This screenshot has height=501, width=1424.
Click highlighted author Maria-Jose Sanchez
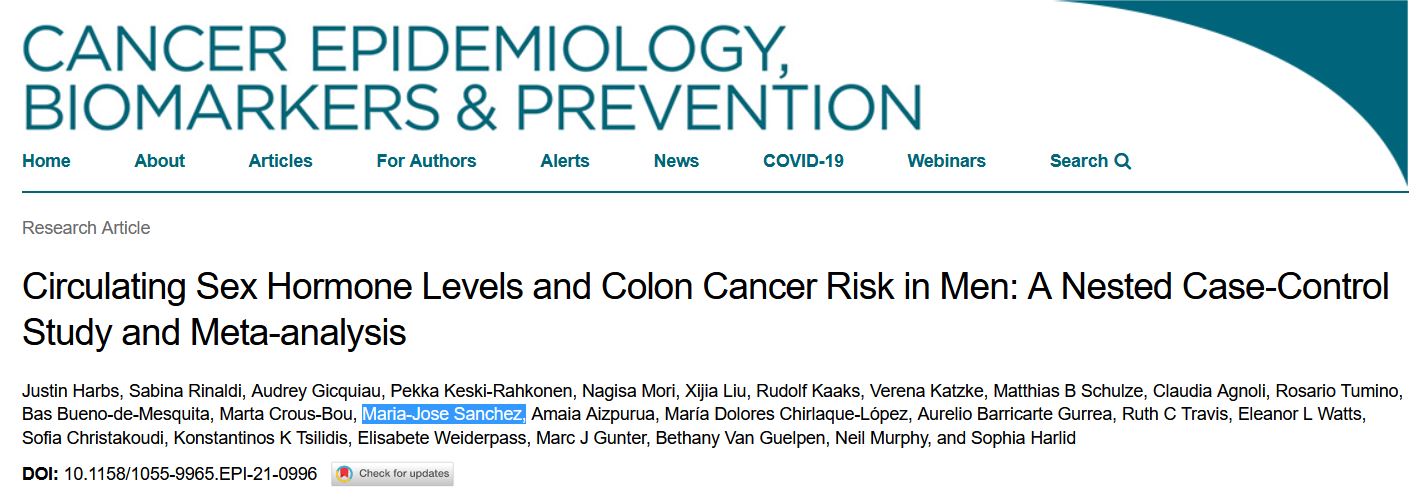443,414
